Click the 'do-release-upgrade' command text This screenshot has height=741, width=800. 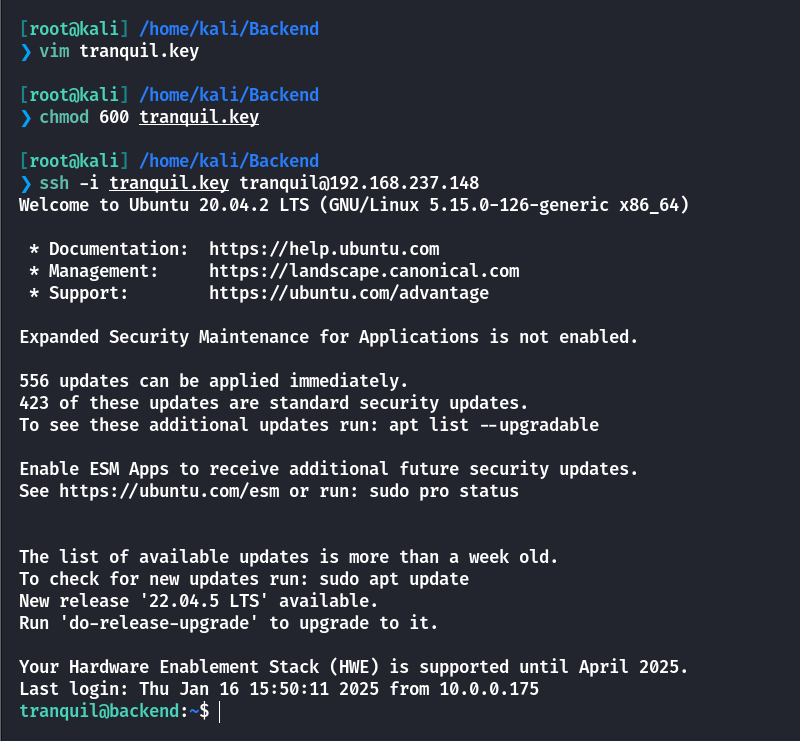click(x=159, y=623)
